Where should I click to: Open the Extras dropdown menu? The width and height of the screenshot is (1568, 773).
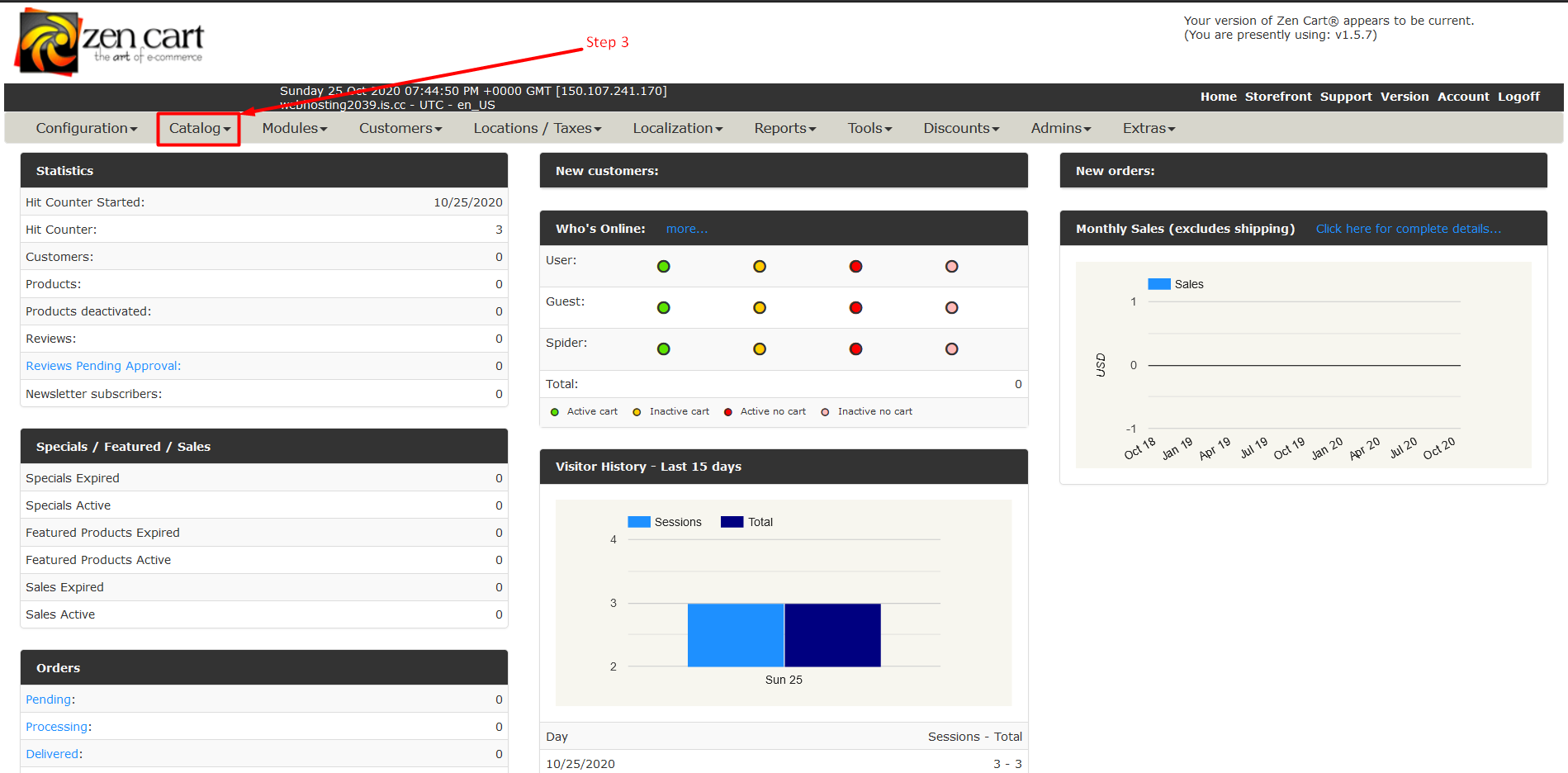point(1149,128)
